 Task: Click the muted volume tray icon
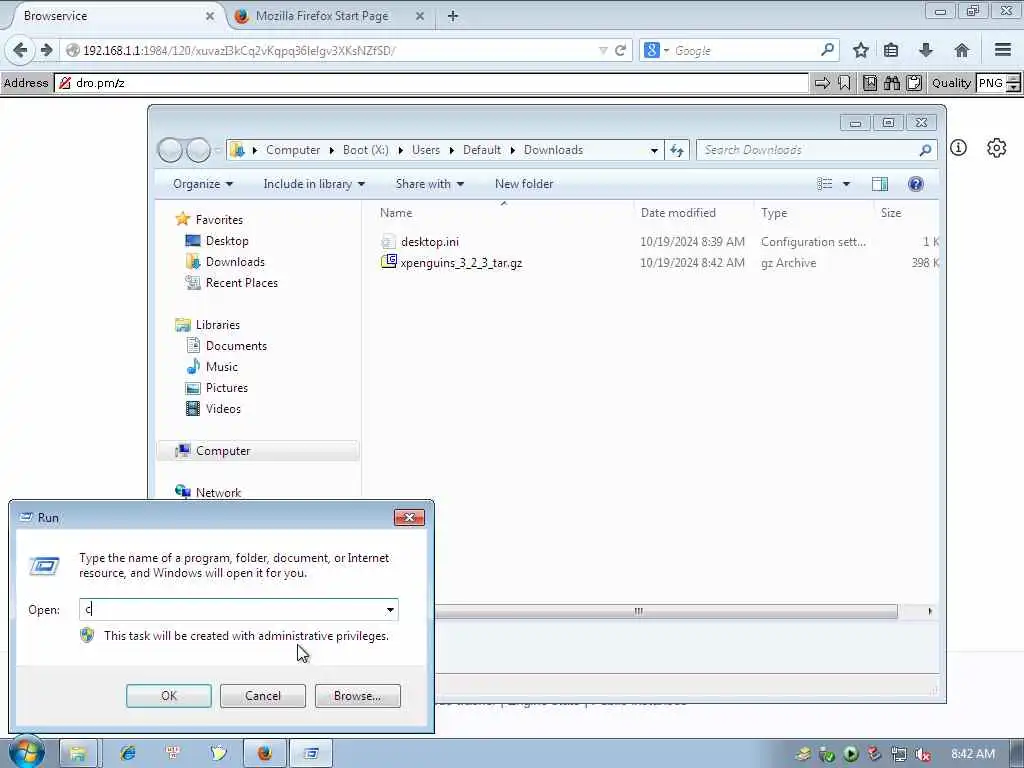923,754
